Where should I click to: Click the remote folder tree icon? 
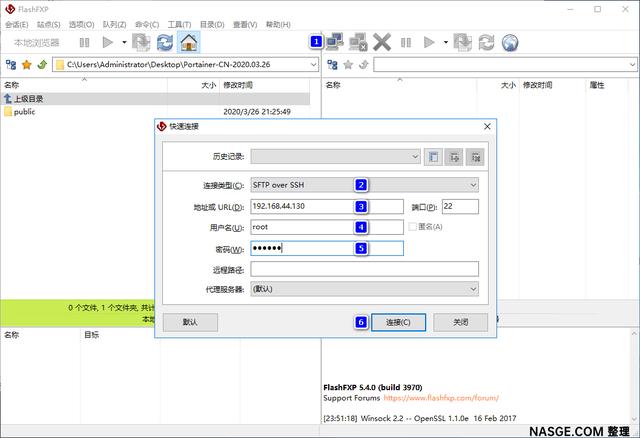tap(333, 64)
